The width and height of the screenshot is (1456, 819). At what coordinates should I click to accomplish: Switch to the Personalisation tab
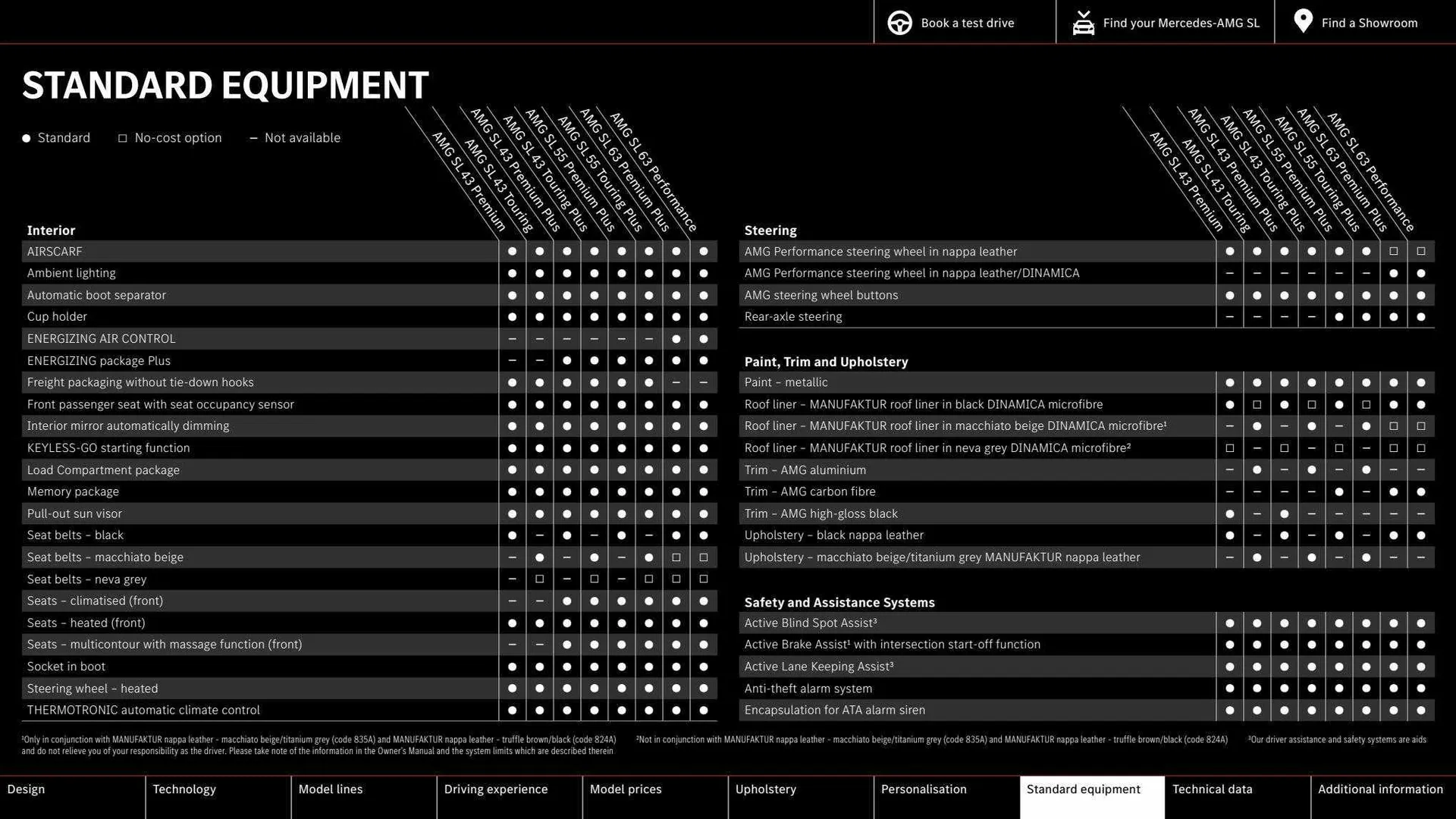click(x=924, y=789)
